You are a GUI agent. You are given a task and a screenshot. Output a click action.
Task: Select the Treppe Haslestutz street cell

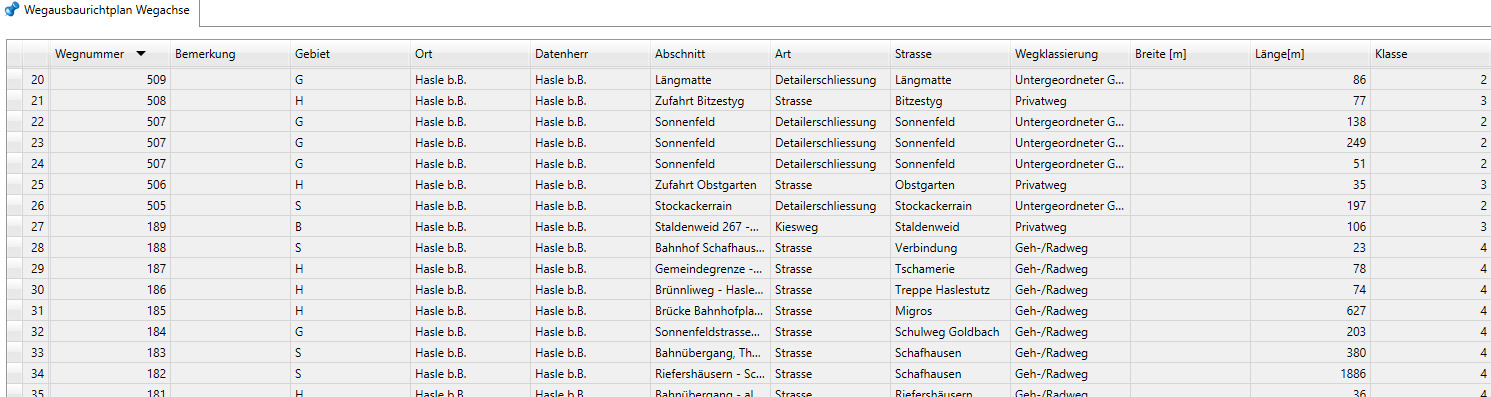(949, 290)
